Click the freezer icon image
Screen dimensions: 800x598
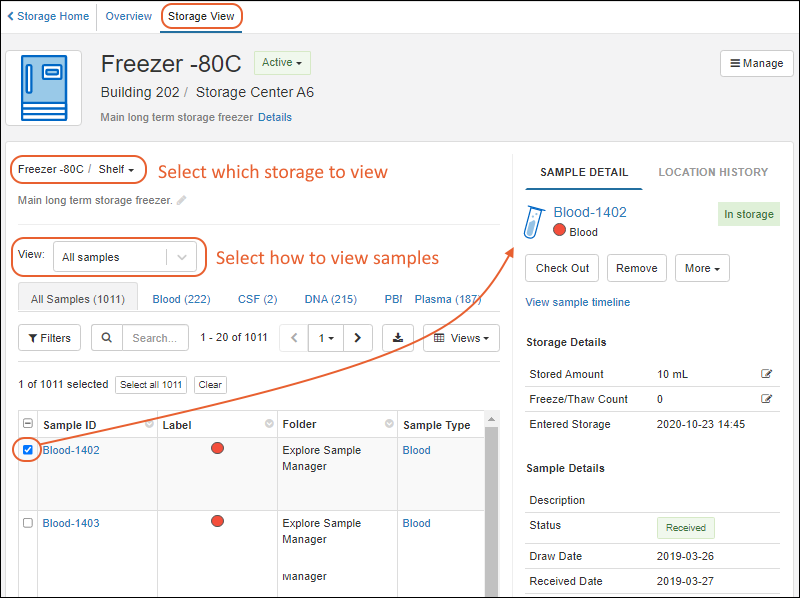pos(44,88)
